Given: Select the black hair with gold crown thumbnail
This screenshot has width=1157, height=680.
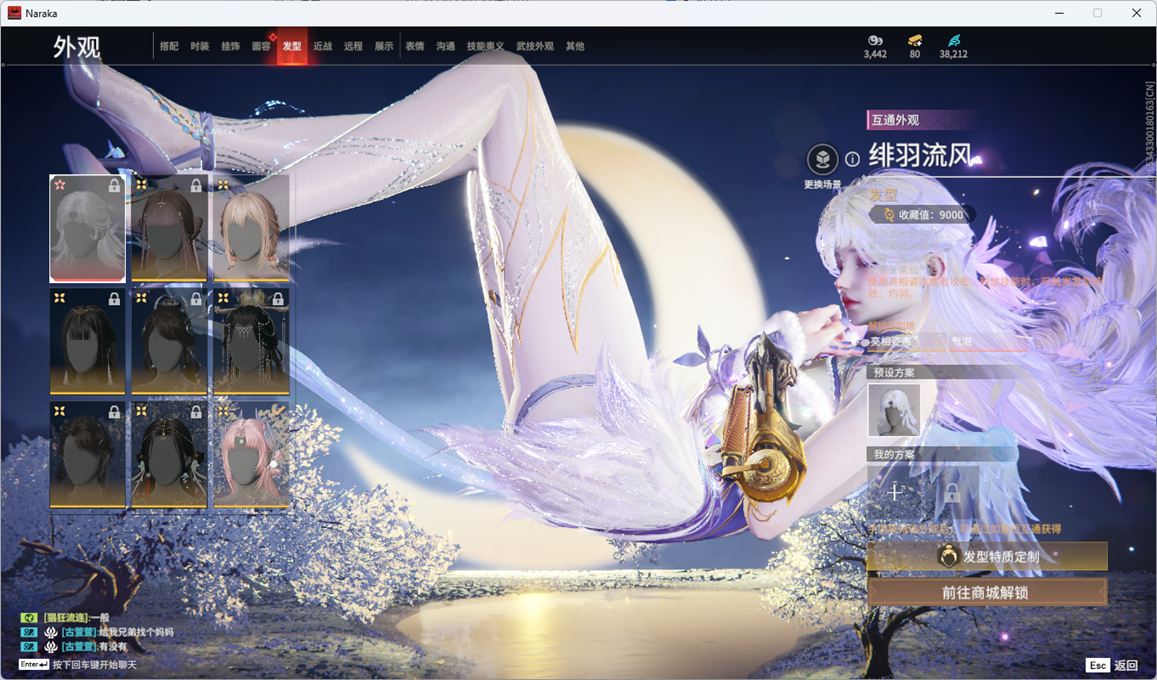Looking at the screenshot, I should (x=251, y=341).
